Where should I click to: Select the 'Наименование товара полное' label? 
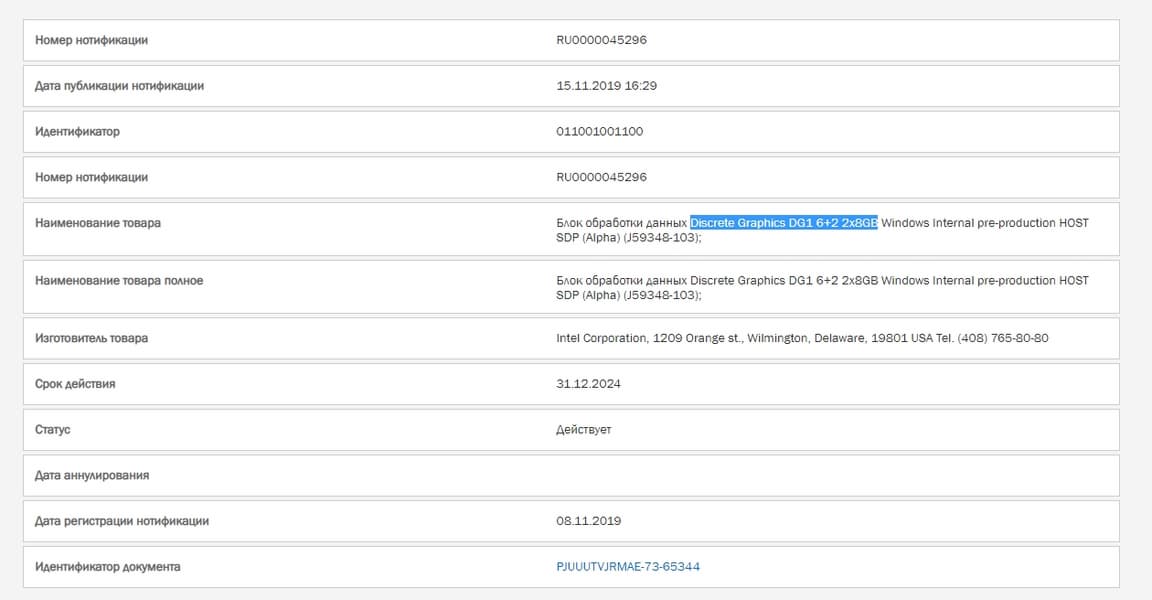(119, 281)
